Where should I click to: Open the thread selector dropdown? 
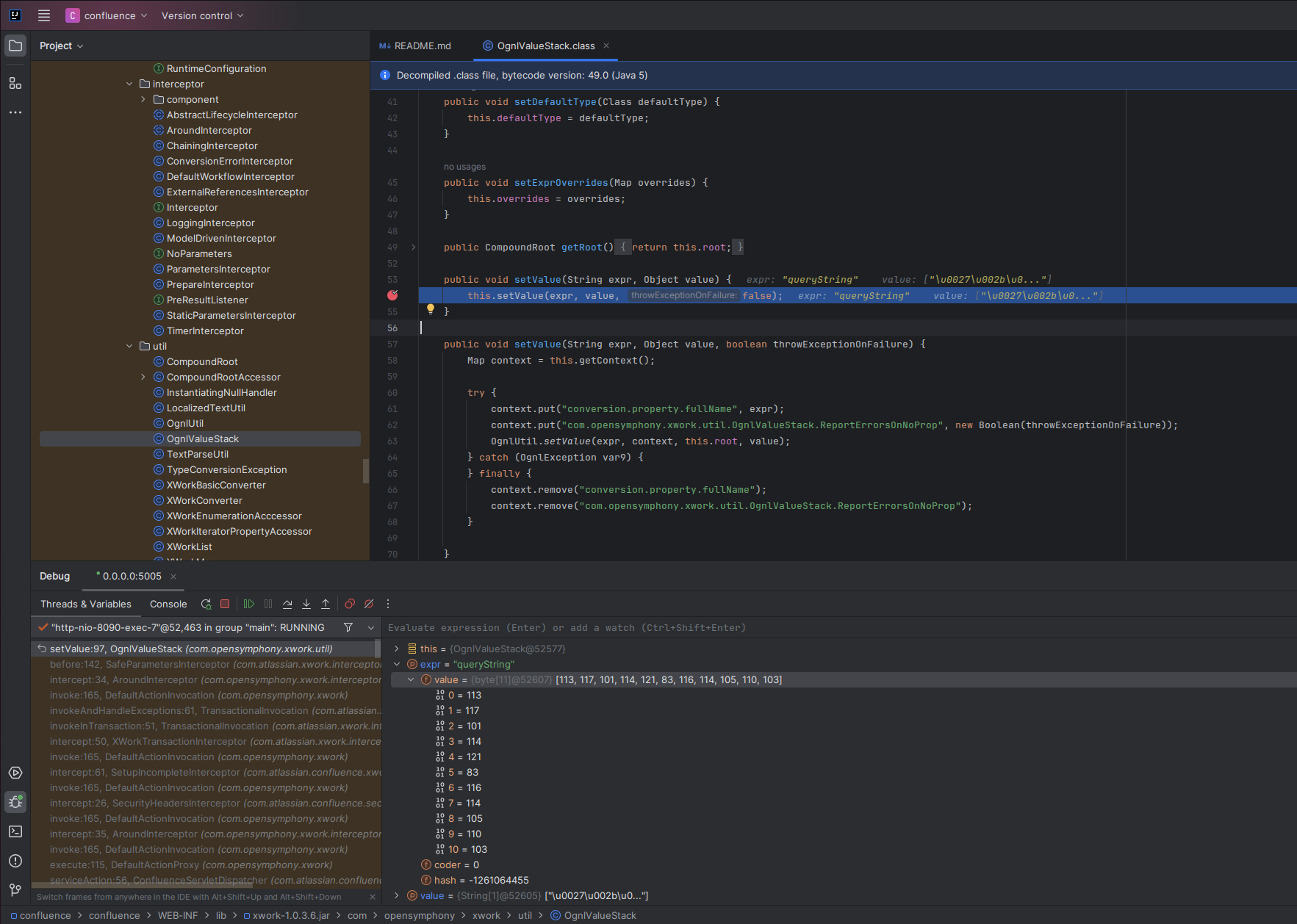tap(371, 628)
